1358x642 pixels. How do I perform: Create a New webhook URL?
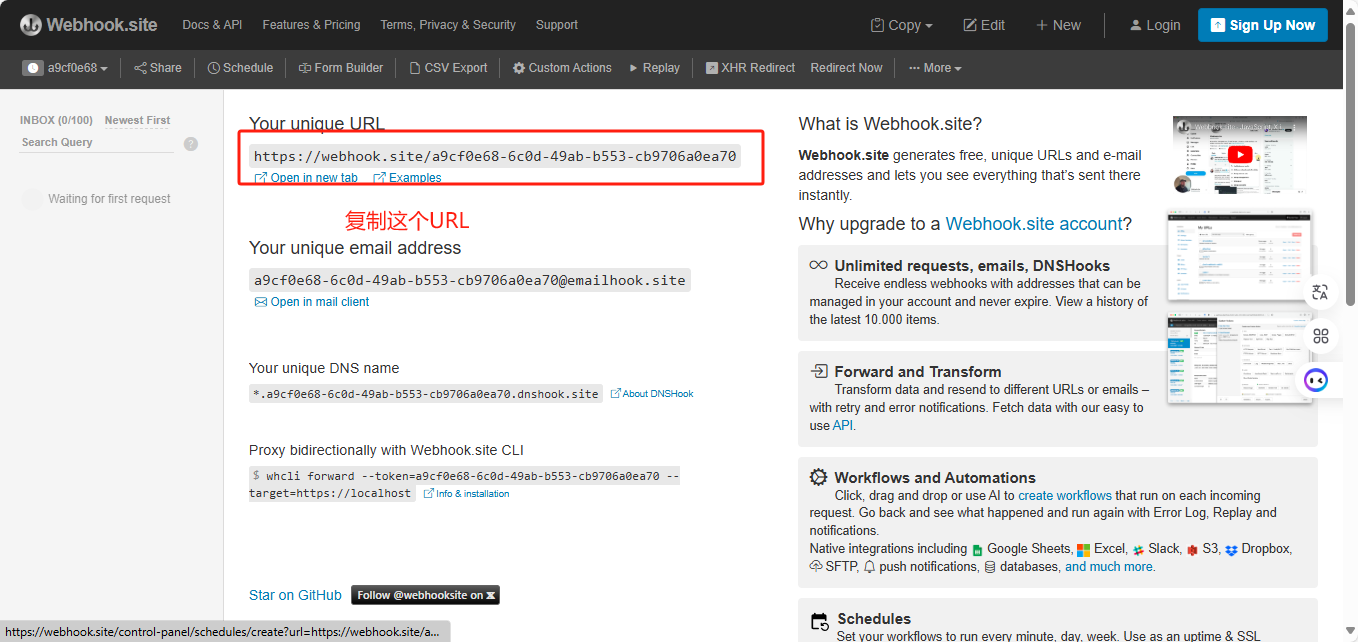pyautogui.click(x=1058, y=25)
